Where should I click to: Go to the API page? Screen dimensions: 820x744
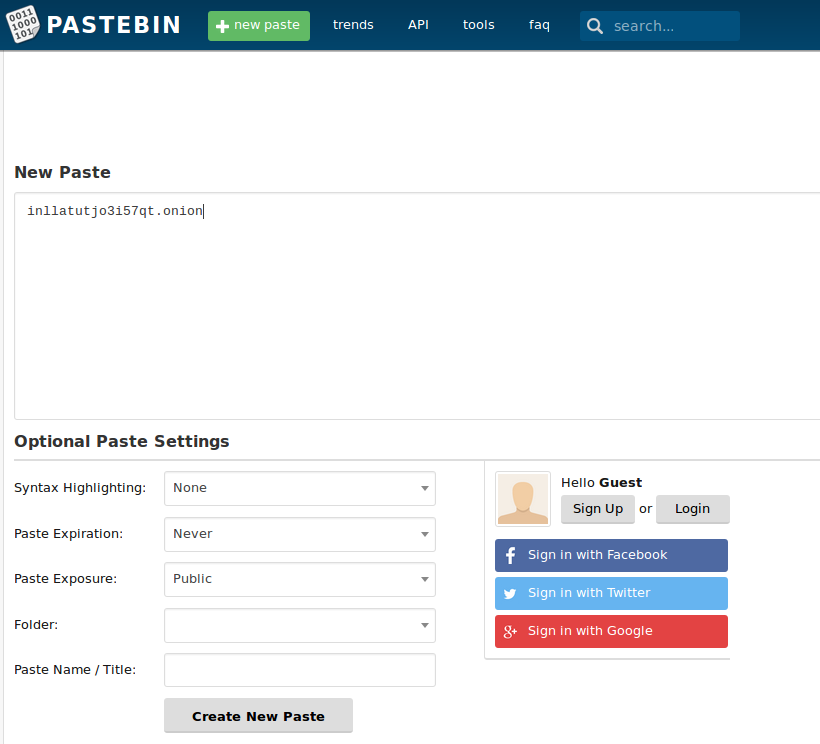[418, 25]
